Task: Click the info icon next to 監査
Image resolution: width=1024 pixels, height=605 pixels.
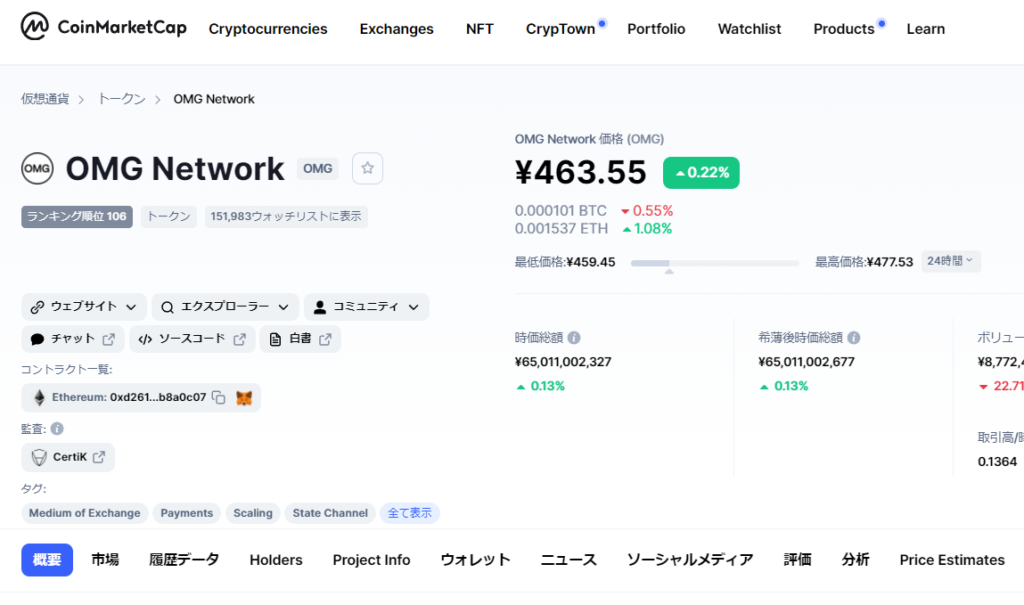Action: pos(57,429)
